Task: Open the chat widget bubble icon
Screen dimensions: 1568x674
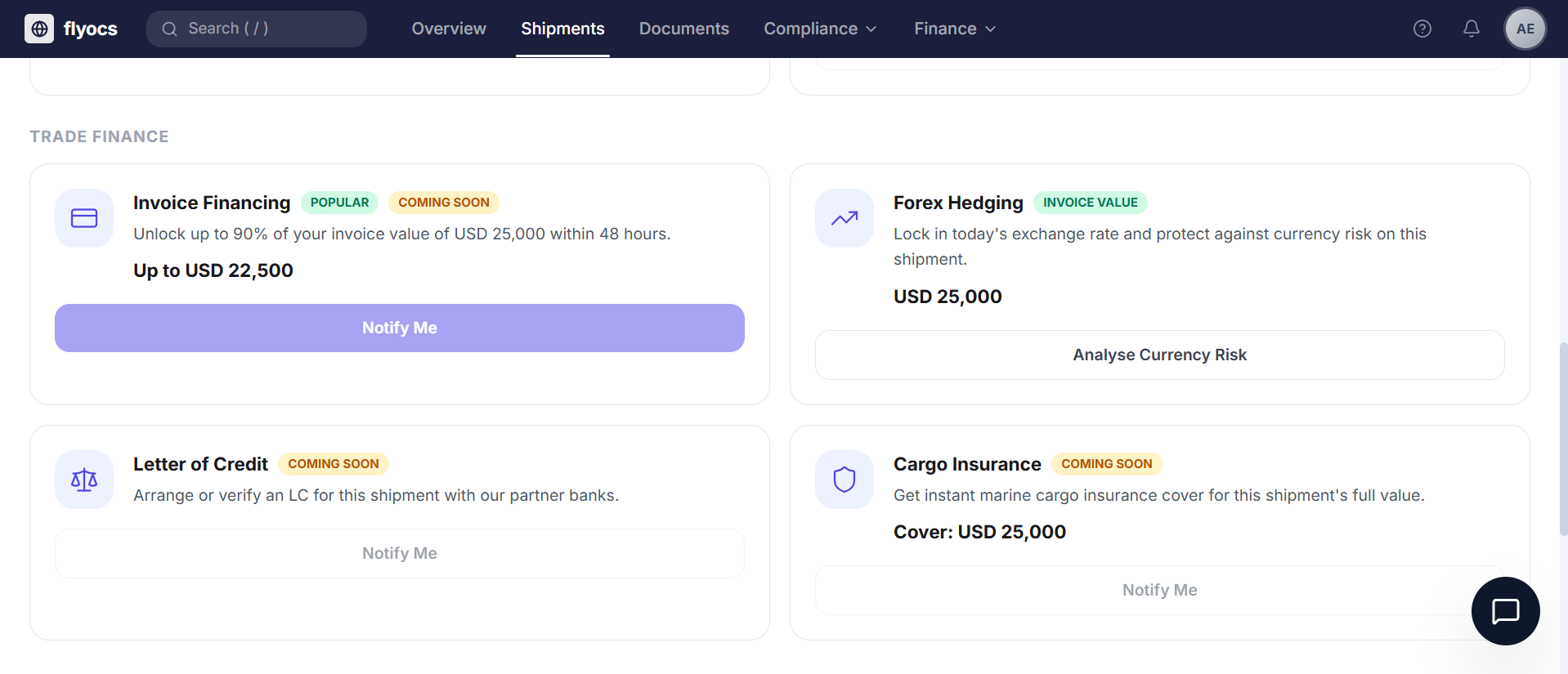Action: point(1505,611)
